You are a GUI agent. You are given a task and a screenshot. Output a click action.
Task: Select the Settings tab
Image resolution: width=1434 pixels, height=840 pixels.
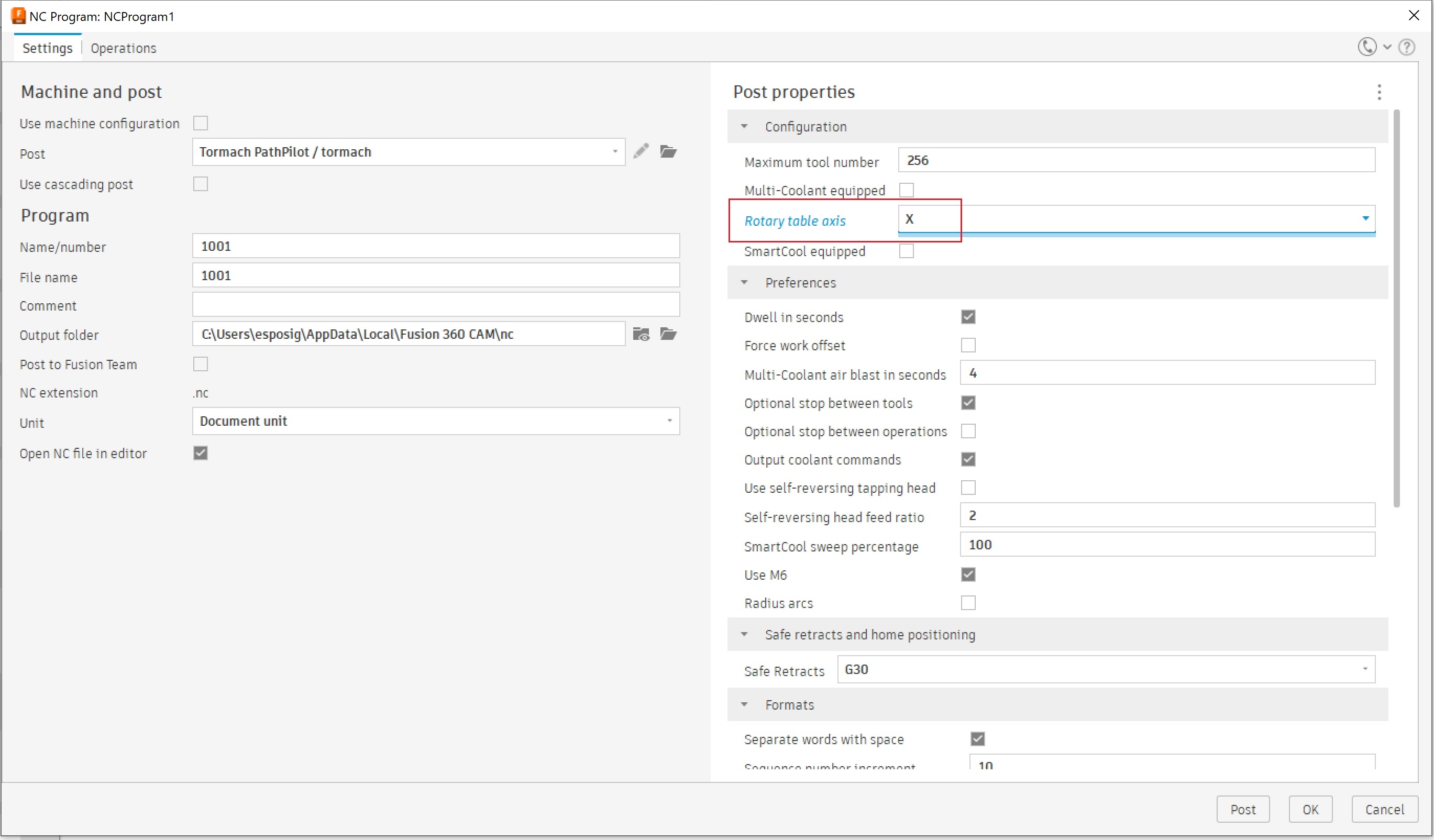pos(47,47)
